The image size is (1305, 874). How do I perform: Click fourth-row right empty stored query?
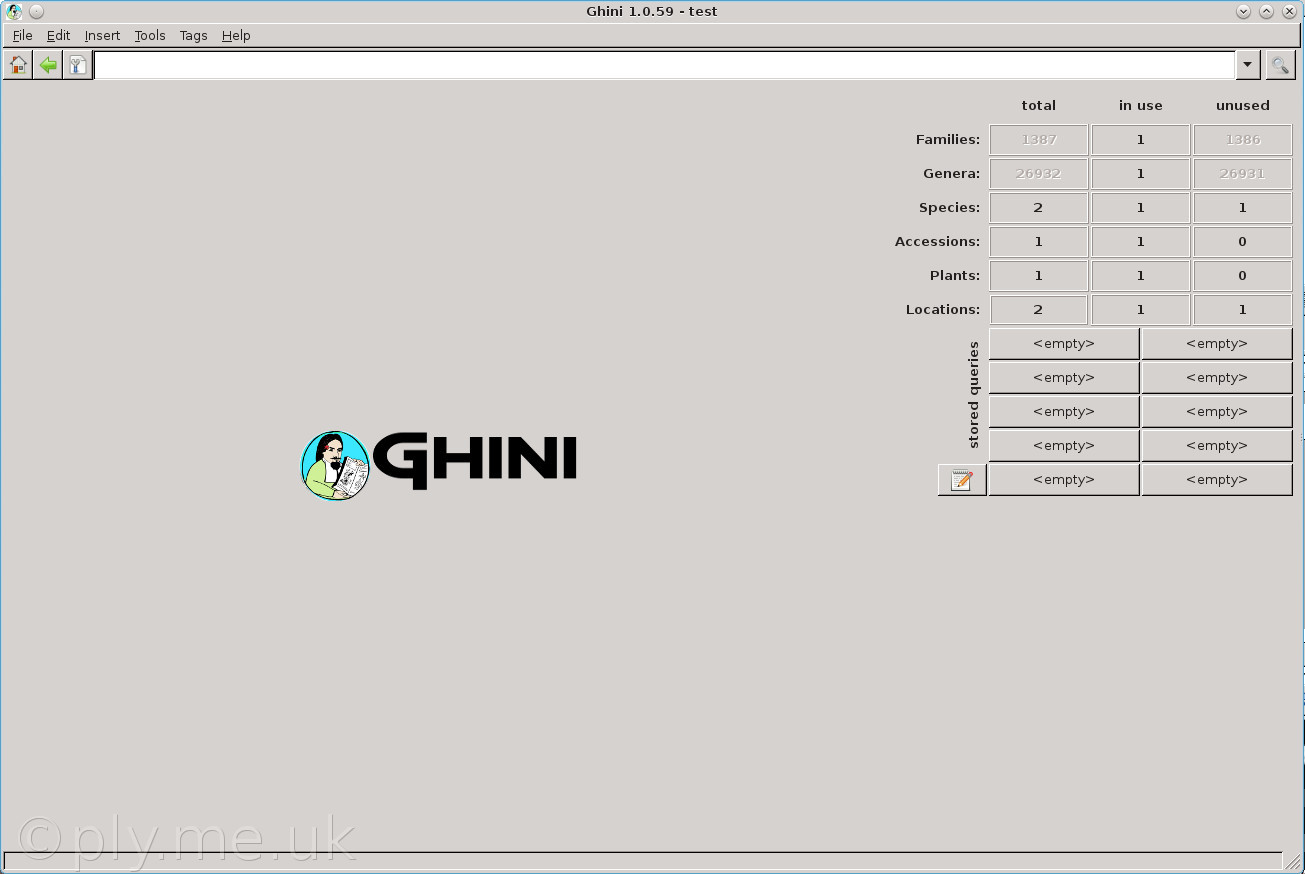point(1217,446)
